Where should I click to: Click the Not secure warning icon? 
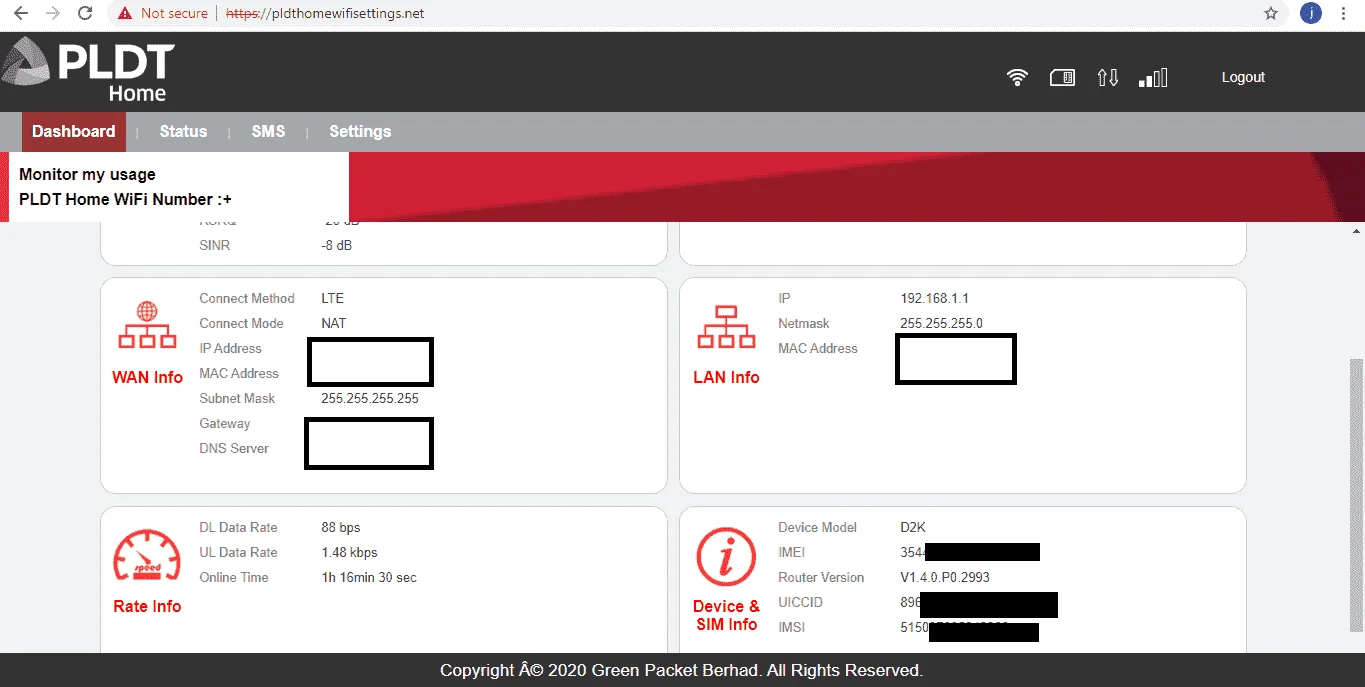(x=125, y=14)
